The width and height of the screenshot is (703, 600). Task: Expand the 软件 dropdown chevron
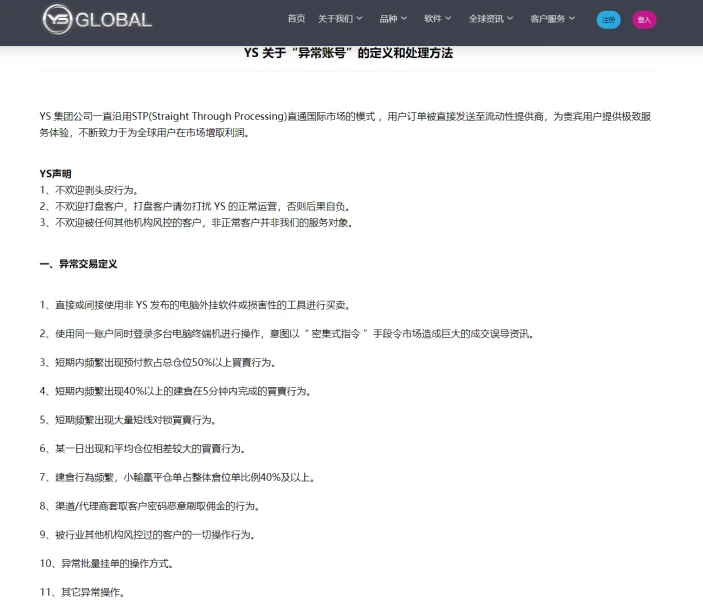(x=448, y=18)
